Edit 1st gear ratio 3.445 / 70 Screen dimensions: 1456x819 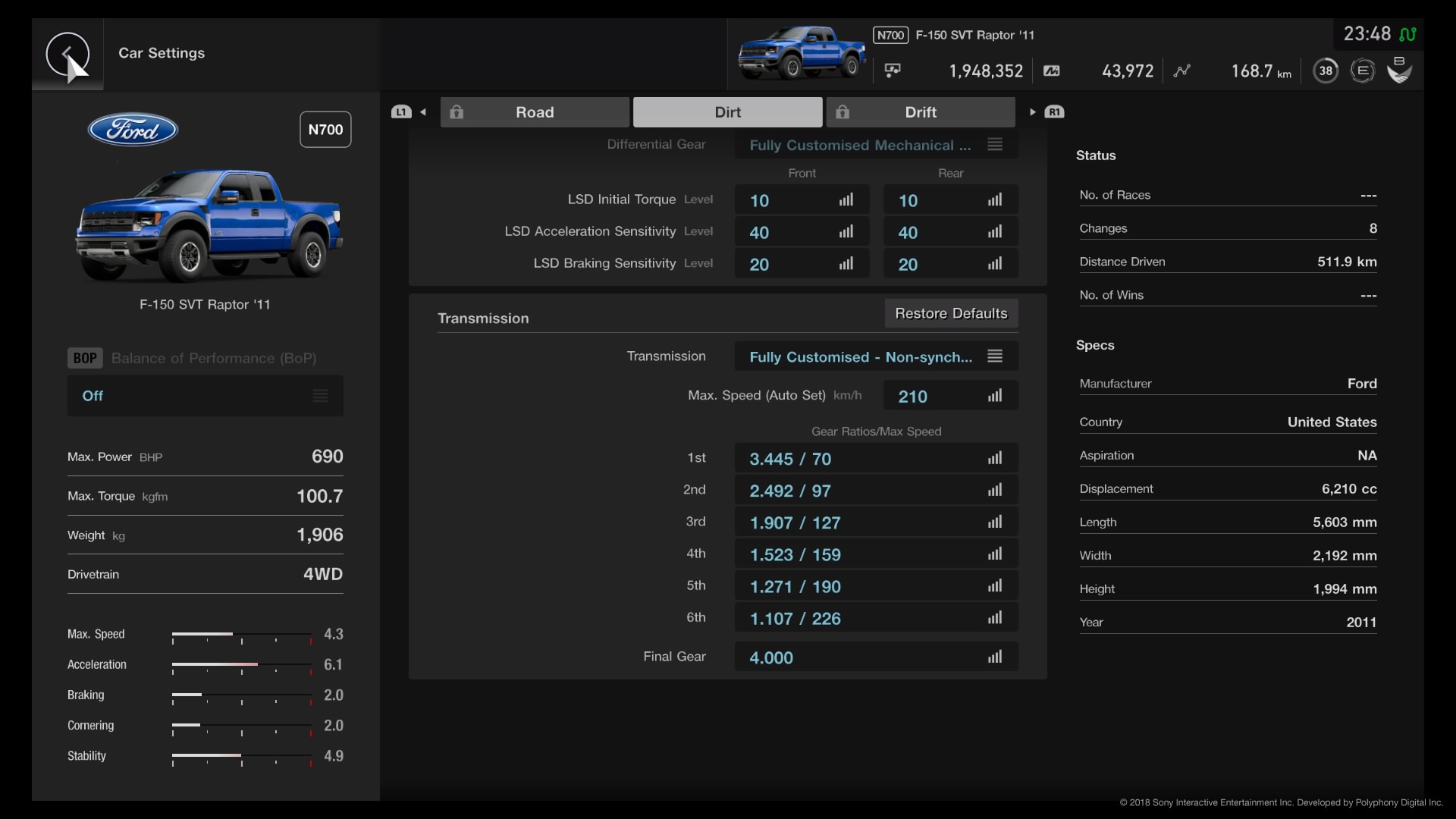click(x=876, y=458)
